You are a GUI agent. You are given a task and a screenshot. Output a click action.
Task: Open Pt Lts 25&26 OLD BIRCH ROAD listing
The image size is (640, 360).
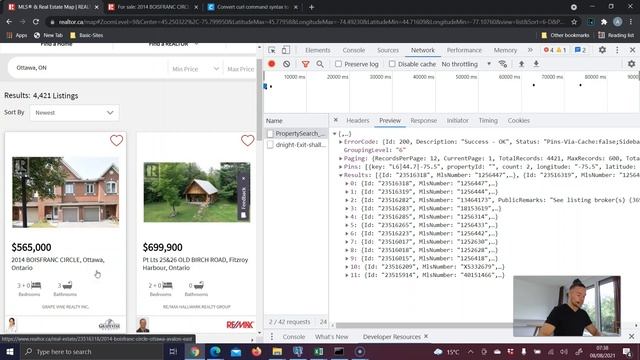[x=195, y=264]
